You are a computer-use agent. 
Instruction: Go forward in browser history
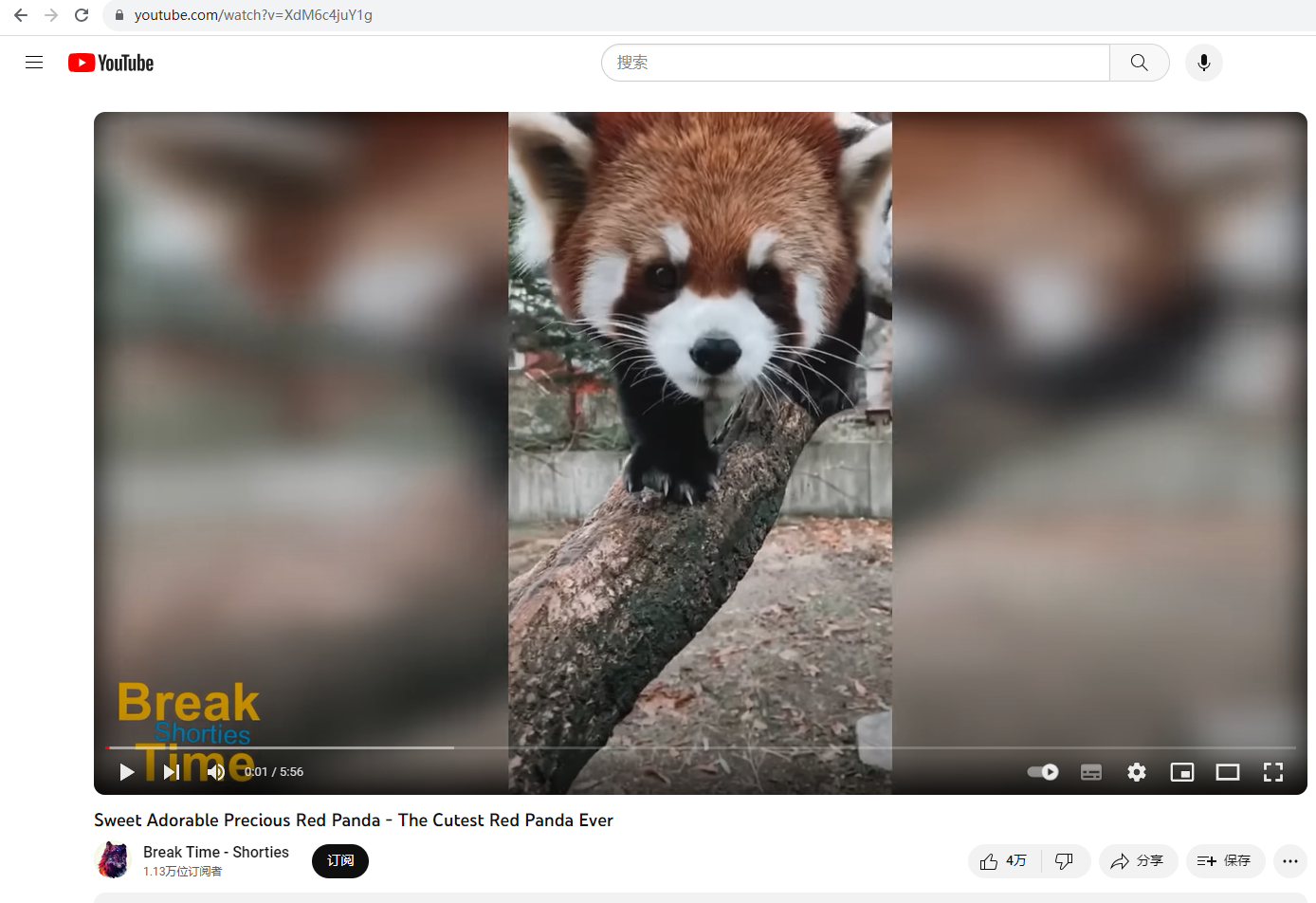tap(51, 15)
